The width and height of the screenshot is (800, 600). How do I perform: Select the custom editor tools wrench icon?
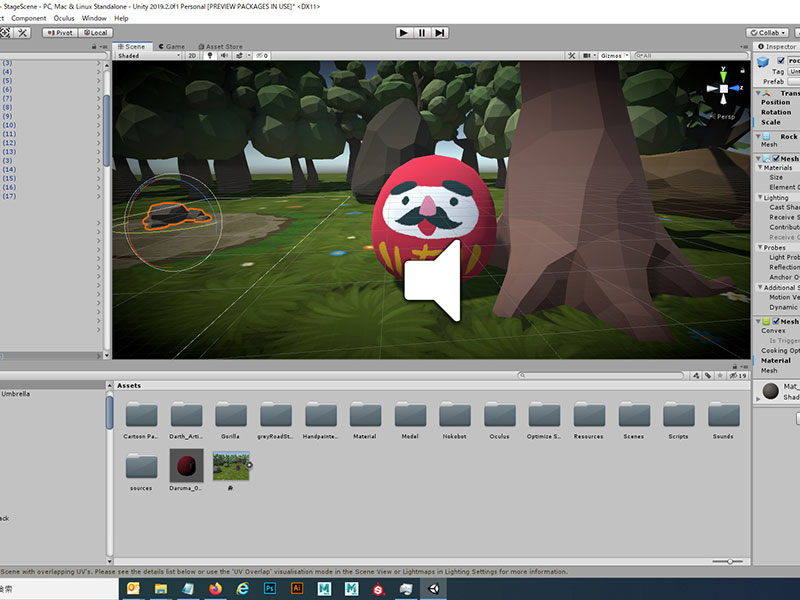pos(22,33)
